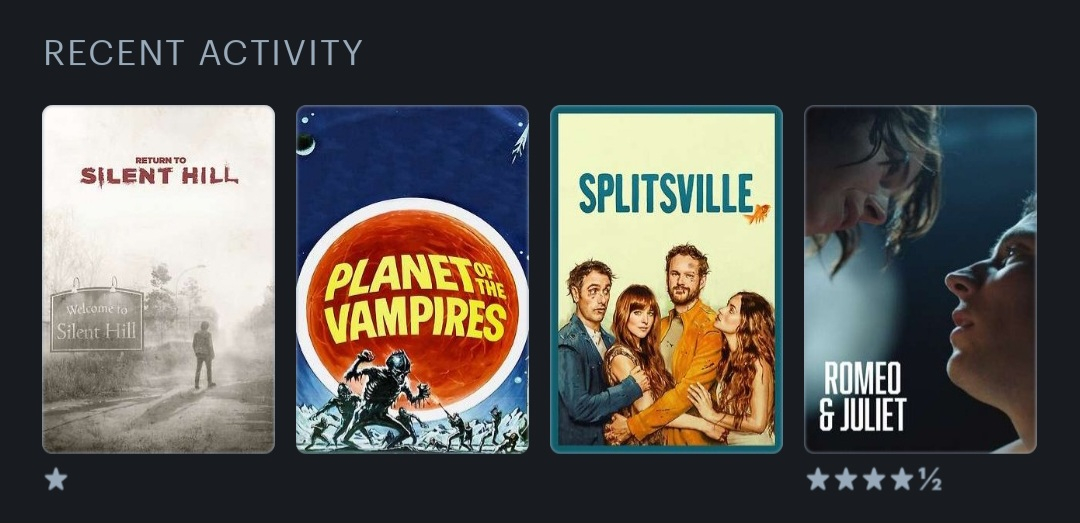Open the Splitsville film poster
This screenshot has width=1080, height=523.
pos(666,279)
